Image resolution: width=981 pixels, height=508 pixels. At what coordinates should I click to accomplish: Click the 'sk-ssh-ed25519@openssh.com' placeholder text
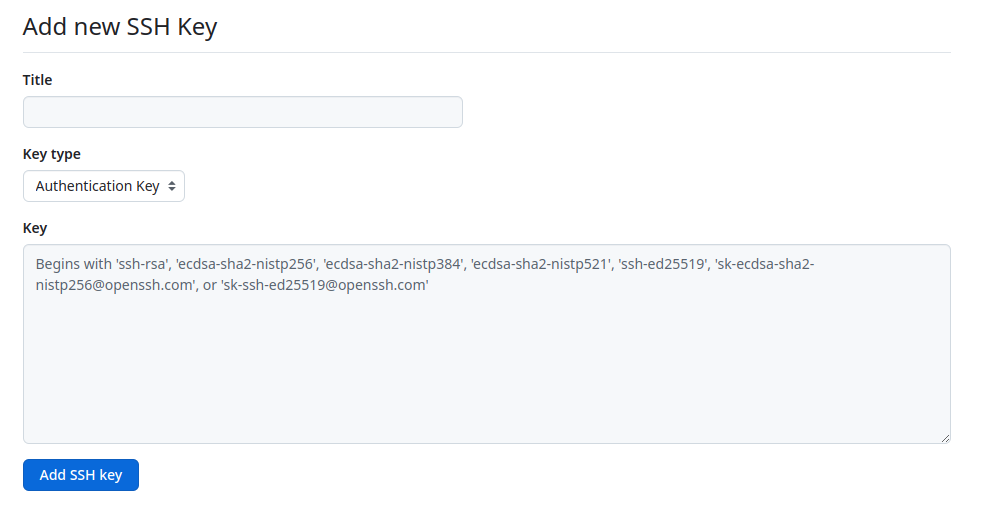(x=325, y=286)
